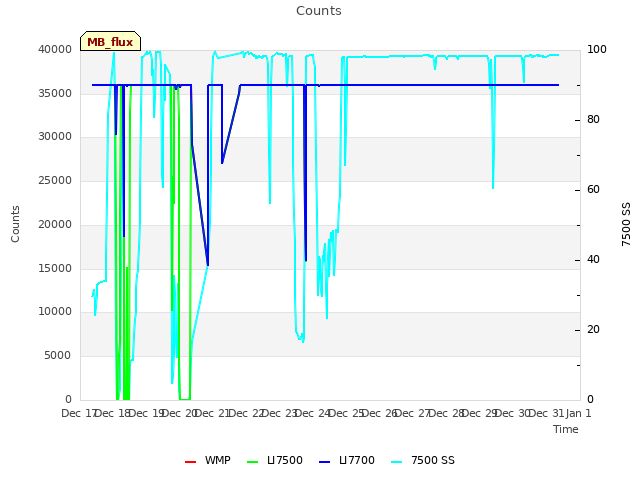Click the 30000 tick label
The width and height of the screenshot is (640, 480).
pyautogui.click(x=55, y=136)
